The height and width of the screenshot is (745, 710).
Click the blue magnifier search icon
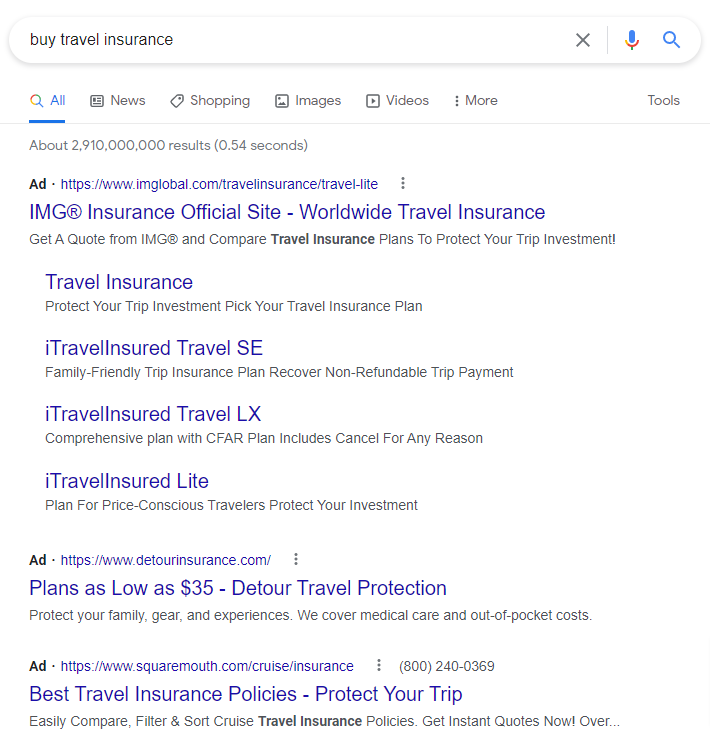671,40
